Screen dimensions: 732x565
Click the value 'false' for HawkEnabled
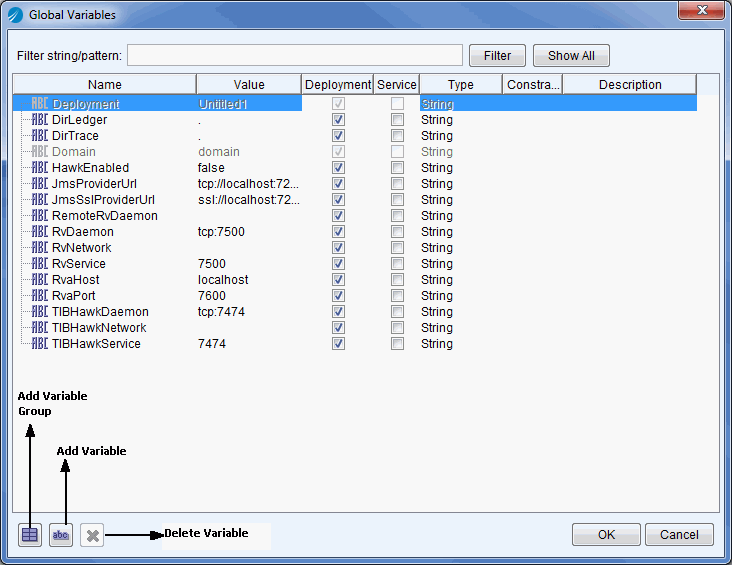[x=211, y=168]
